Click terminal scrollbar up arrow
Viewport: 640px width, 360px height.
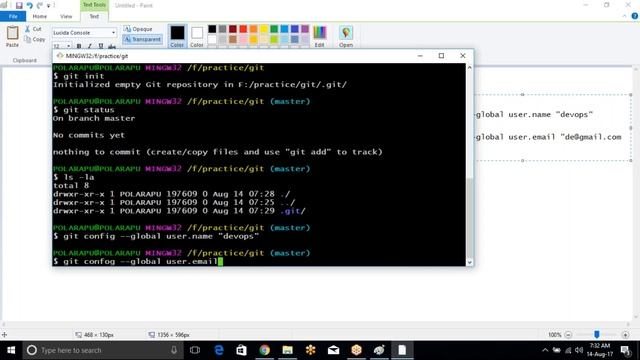469,67
